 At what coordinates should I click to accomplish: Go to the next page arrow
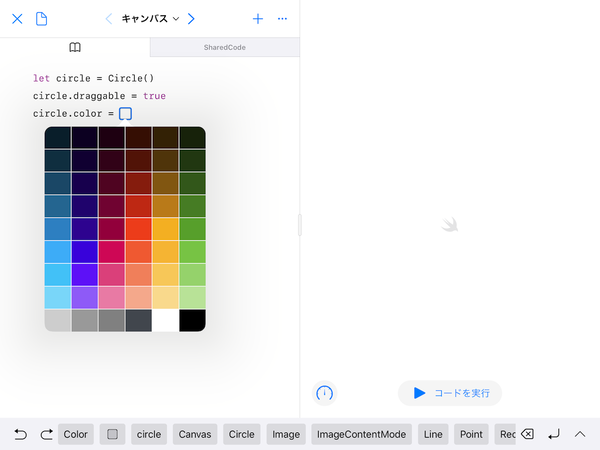(x=191, y=19)
